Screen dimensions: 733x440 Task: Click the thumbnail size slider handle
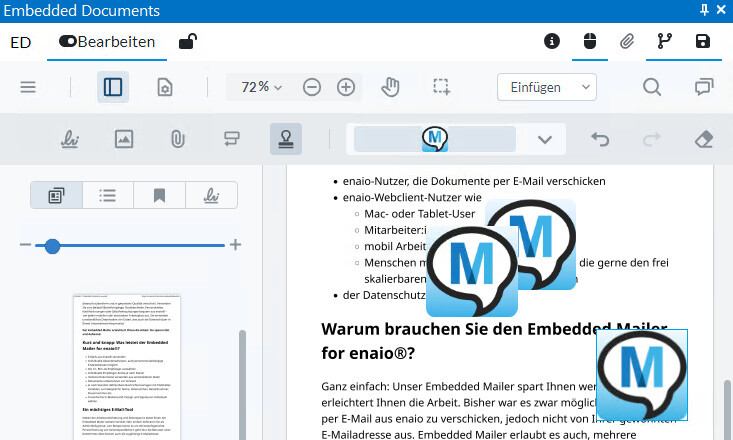(x=52, y=245)
